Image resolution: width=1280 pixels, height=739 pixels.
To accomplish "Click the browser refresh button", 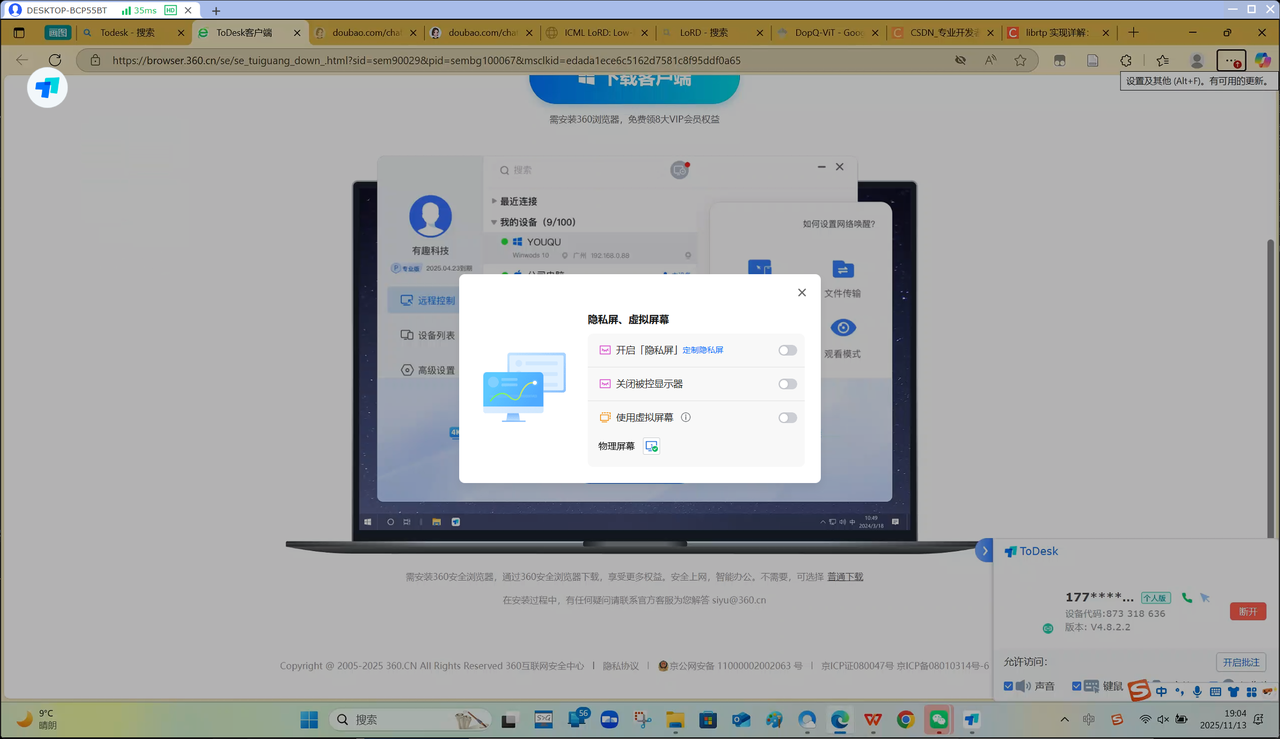I will pos(55,60).
